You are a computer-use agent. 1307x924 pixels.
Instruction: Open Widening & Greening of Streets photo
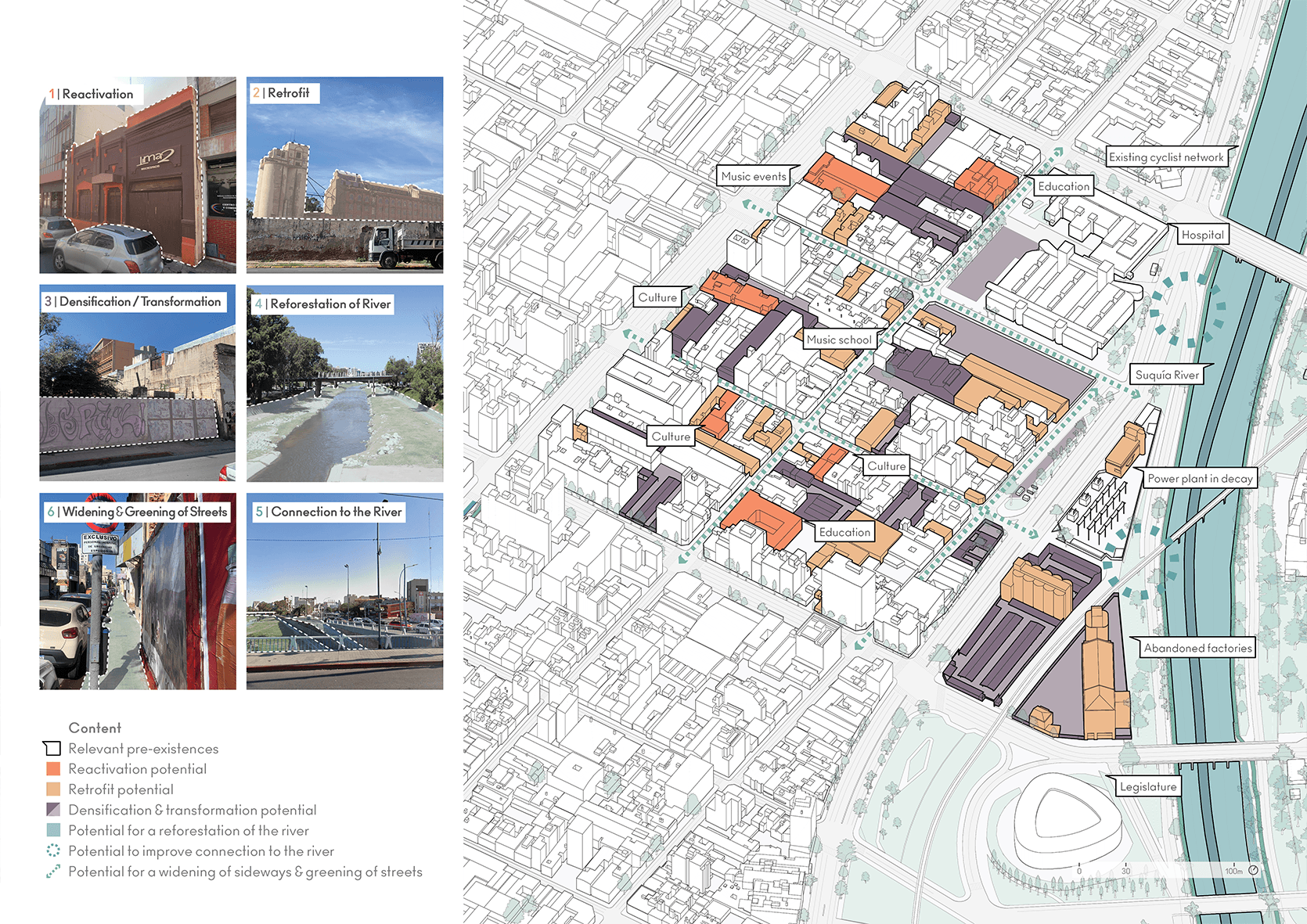[138, 591]
